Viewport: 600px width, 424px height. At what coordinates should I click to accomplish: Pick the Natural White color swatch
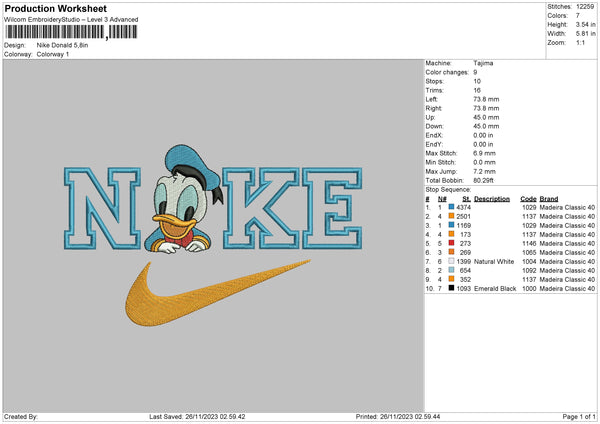[x=452, y=261]
